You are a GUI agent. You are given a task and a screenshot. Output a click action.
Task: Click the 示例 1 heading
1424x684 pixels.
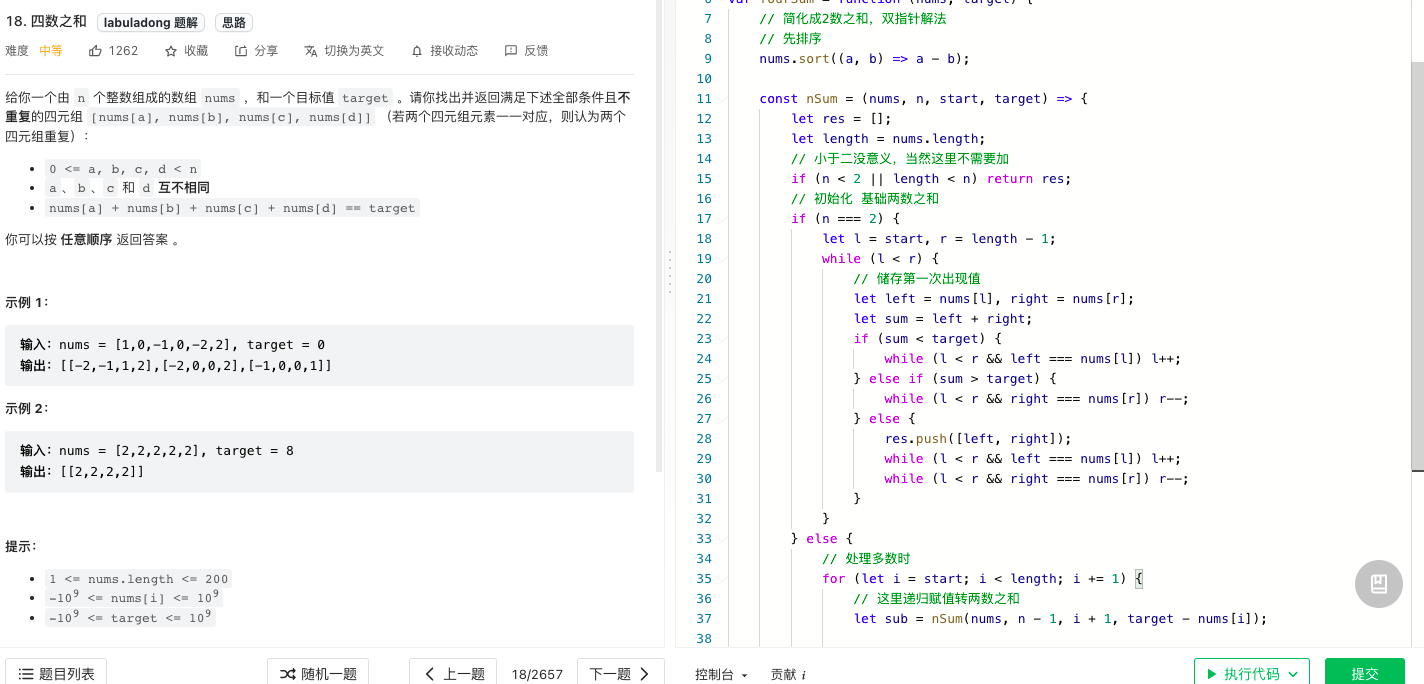[x=27, y=302]
